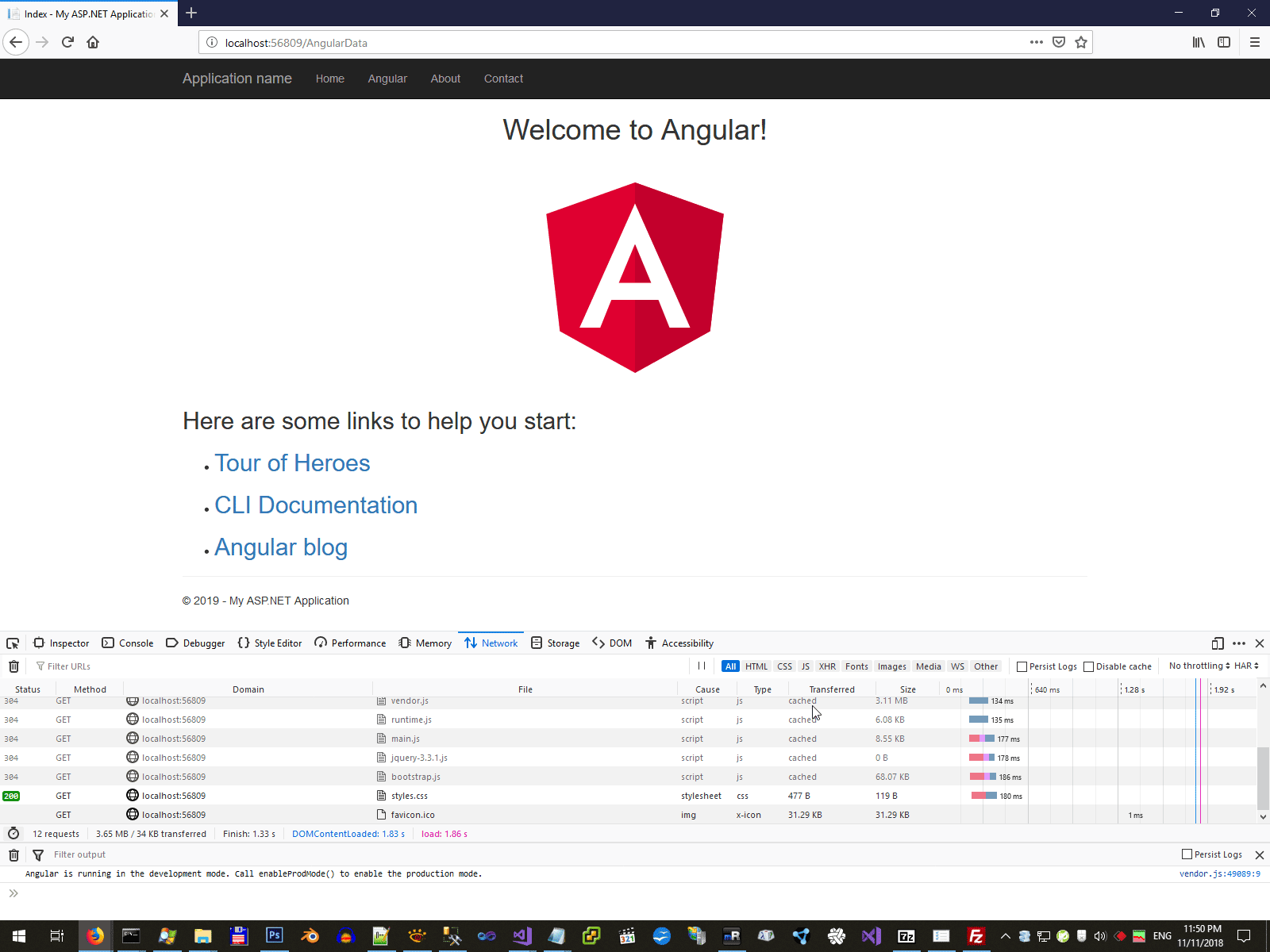The image size is (1270, 952).
Task: Visit the Angular blog link
Action: pos(281,547)
